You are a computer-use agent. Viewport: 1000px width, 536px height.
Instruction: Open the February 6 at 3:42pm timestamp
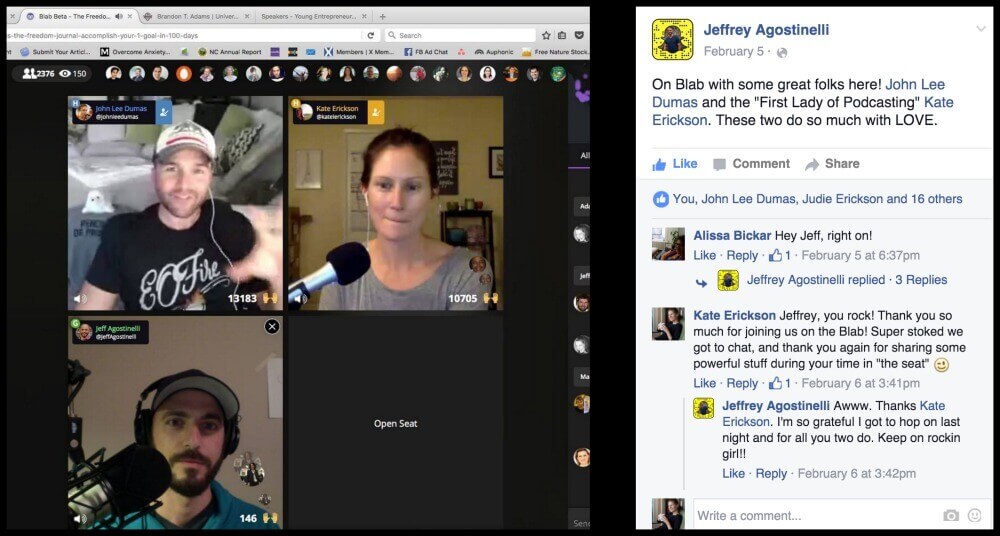[x=857, y=473]
